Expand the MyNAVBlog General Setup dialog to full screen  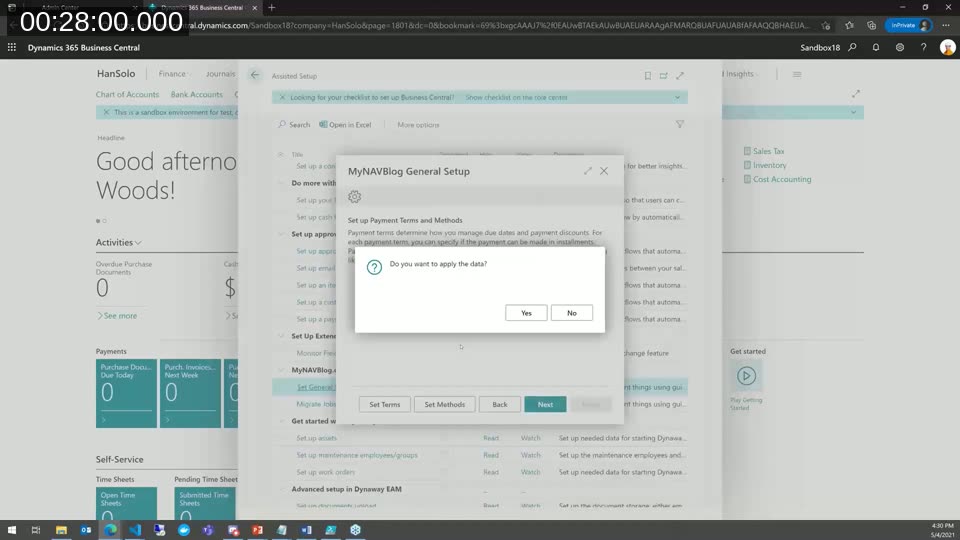pyautogui.click(x=588, y=171)
